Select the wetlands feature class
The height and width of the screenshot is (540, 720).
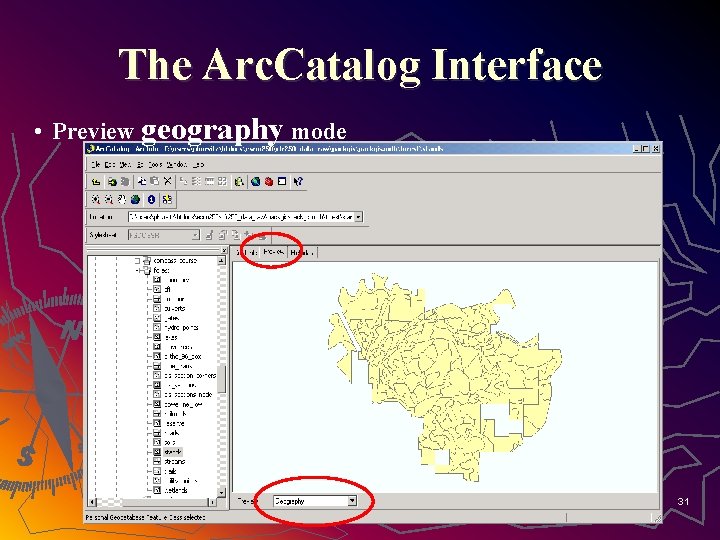[176, 490]
